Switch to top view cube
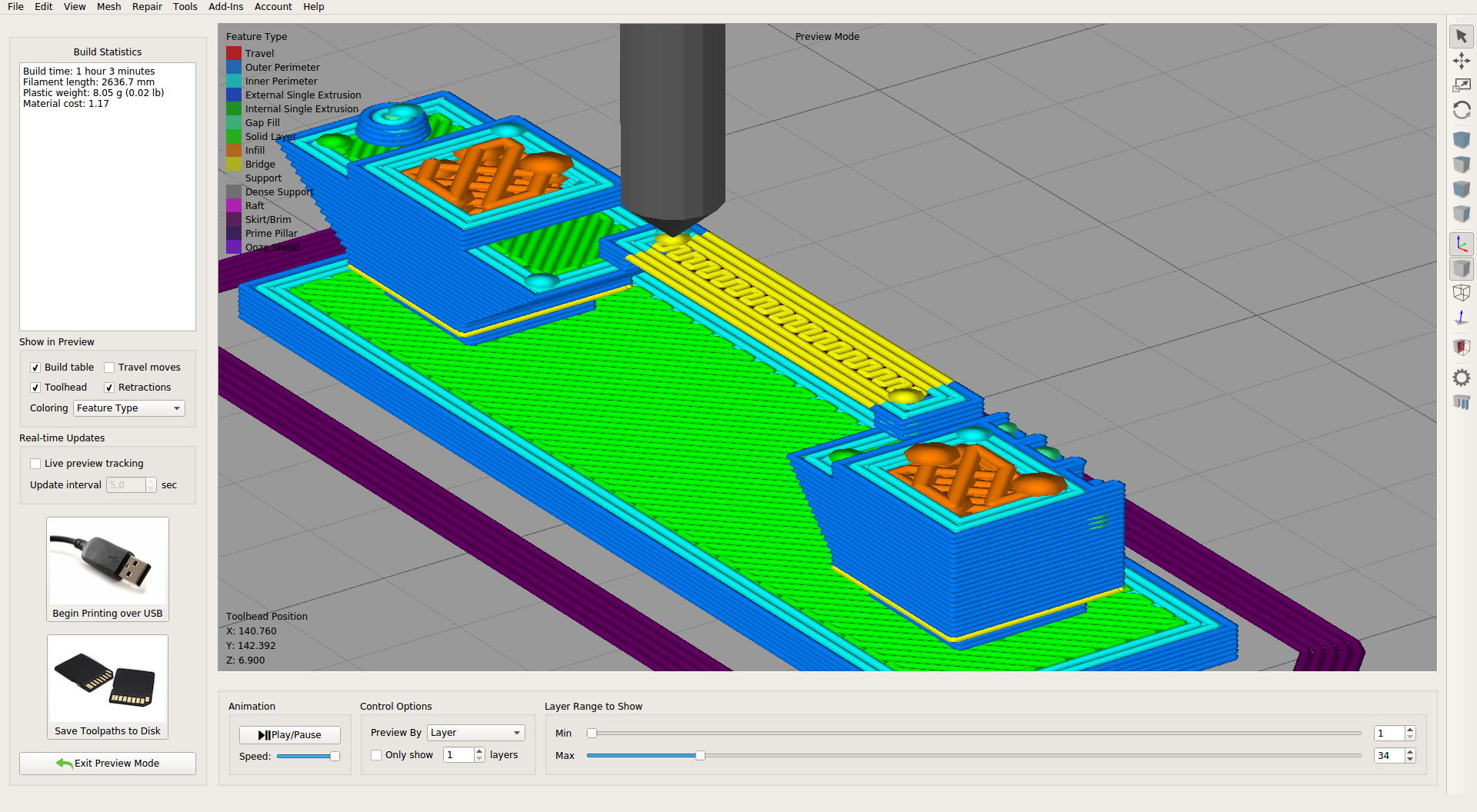This screenshot has height=812, width=1477. [1461, 165]
